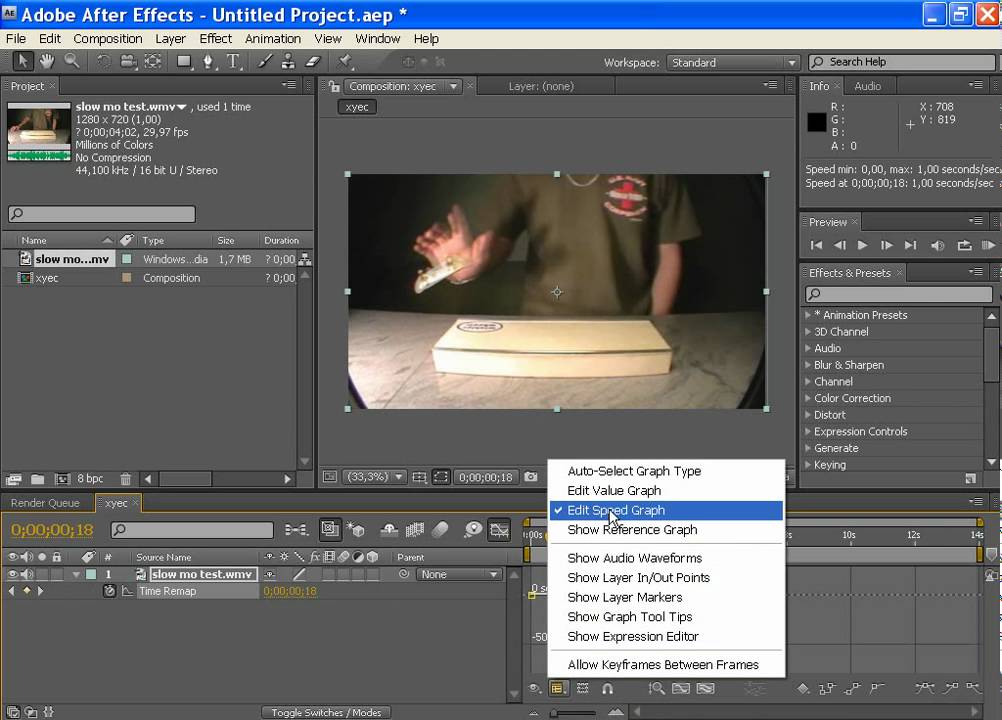This screenshot has height=720, width=1002.
Task: Click the Time Remap stopwatch icon
Action: click(109, 591)
